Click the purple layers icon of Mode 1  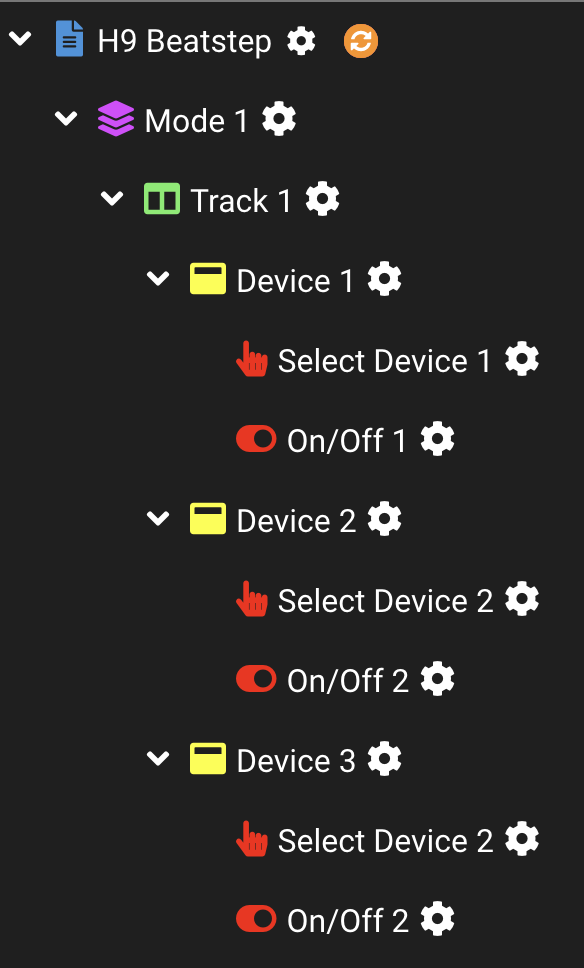point(115,119)
